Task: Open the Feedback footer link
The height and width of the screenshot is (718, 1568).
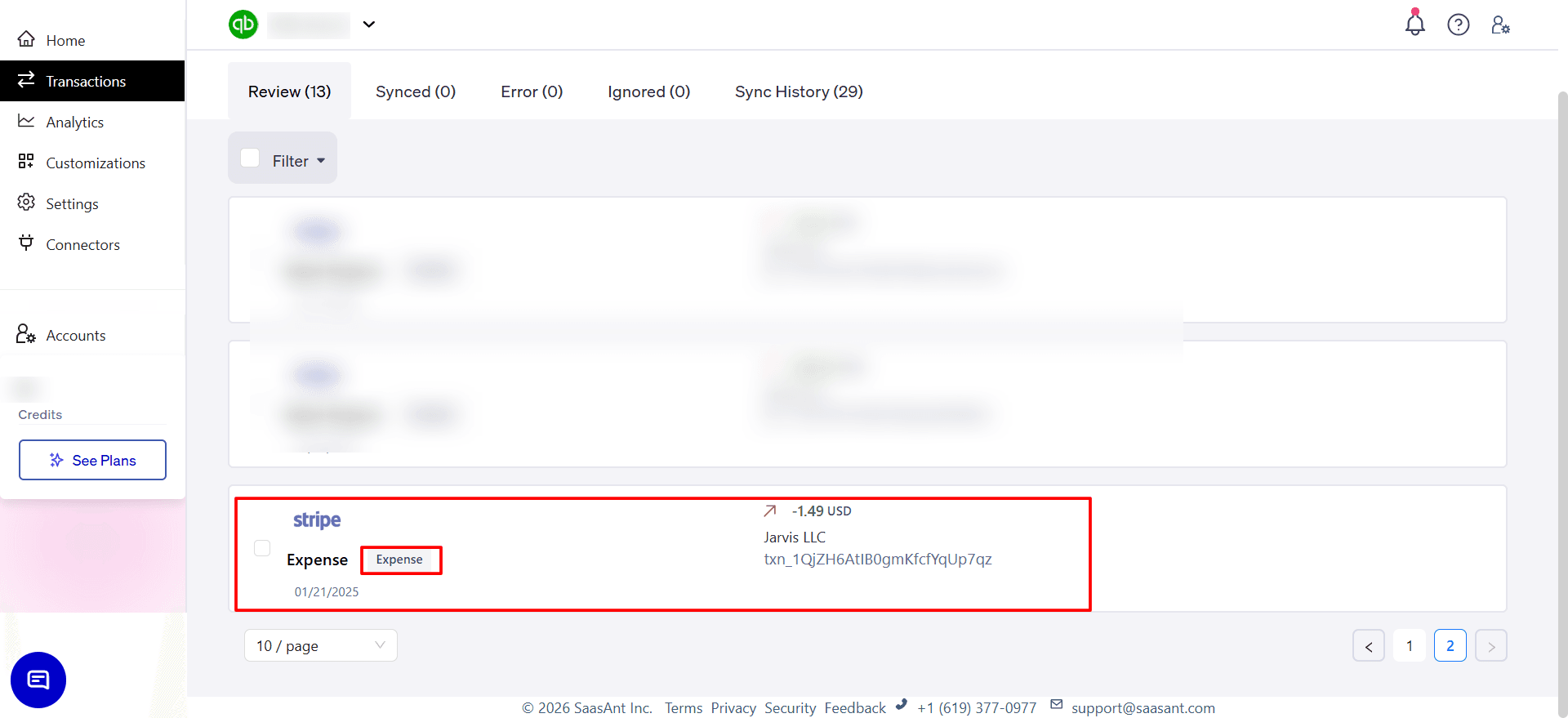Action: point(855,708)
